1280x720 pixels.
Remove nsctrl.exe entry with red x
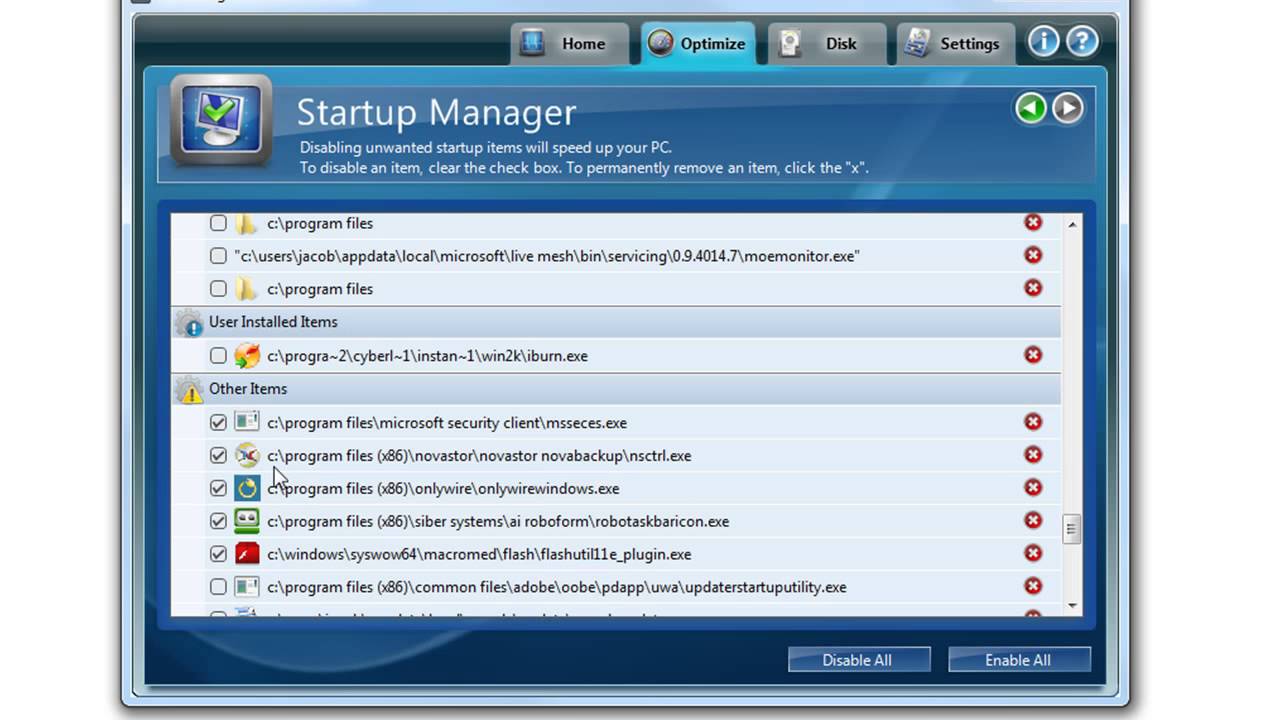click(1033, 455)
